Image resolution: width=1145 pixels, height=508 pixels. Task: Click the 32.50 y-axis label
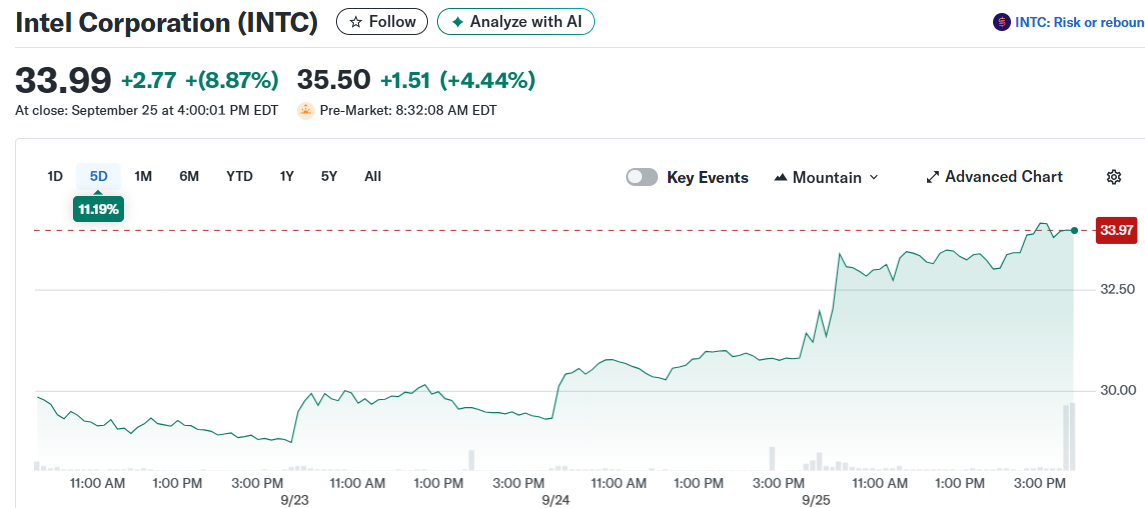[x=1118, y=289]
